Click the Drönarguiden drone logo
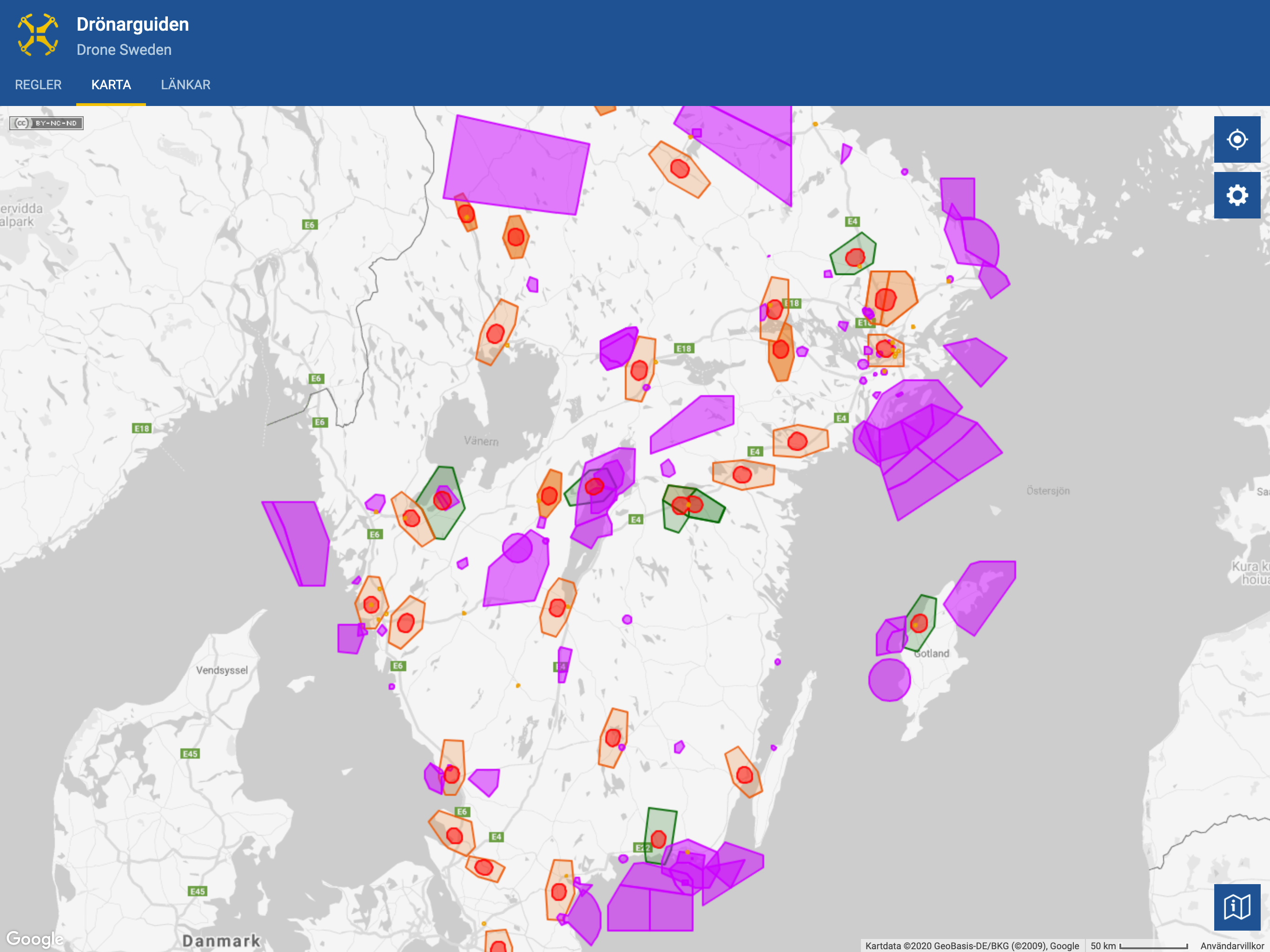 38,35
